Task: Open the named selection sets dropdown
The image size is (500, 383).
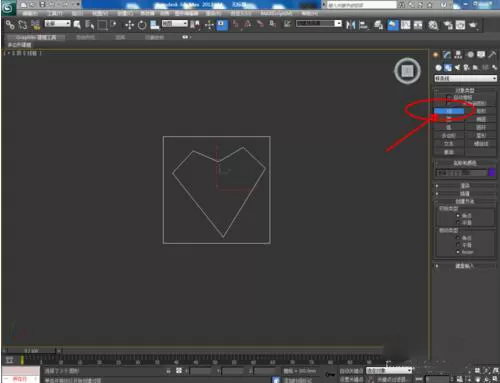Action: (x=319, y=24)
